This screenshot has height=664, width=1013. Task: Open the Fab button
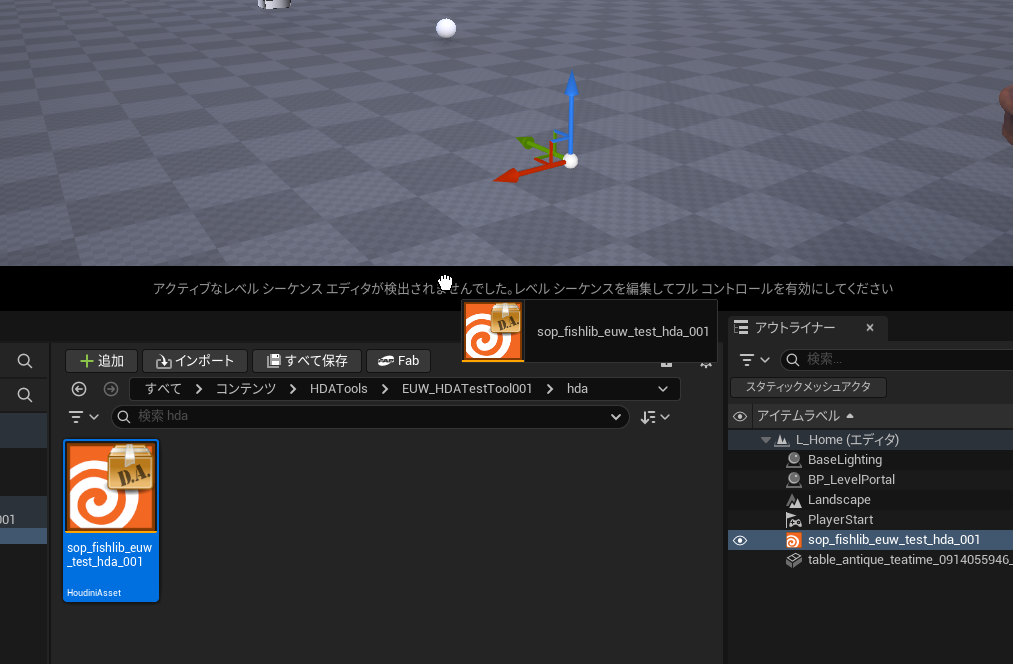pyautogui.click(x=399, y=360)
